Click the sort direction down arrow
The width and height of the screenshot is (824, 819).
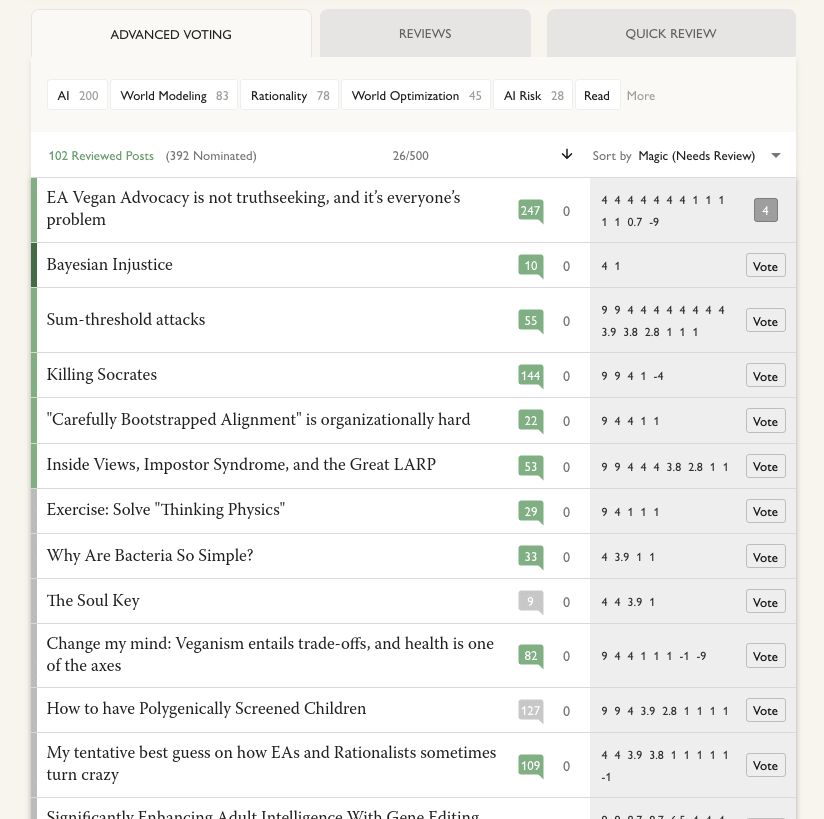point(566,155)
